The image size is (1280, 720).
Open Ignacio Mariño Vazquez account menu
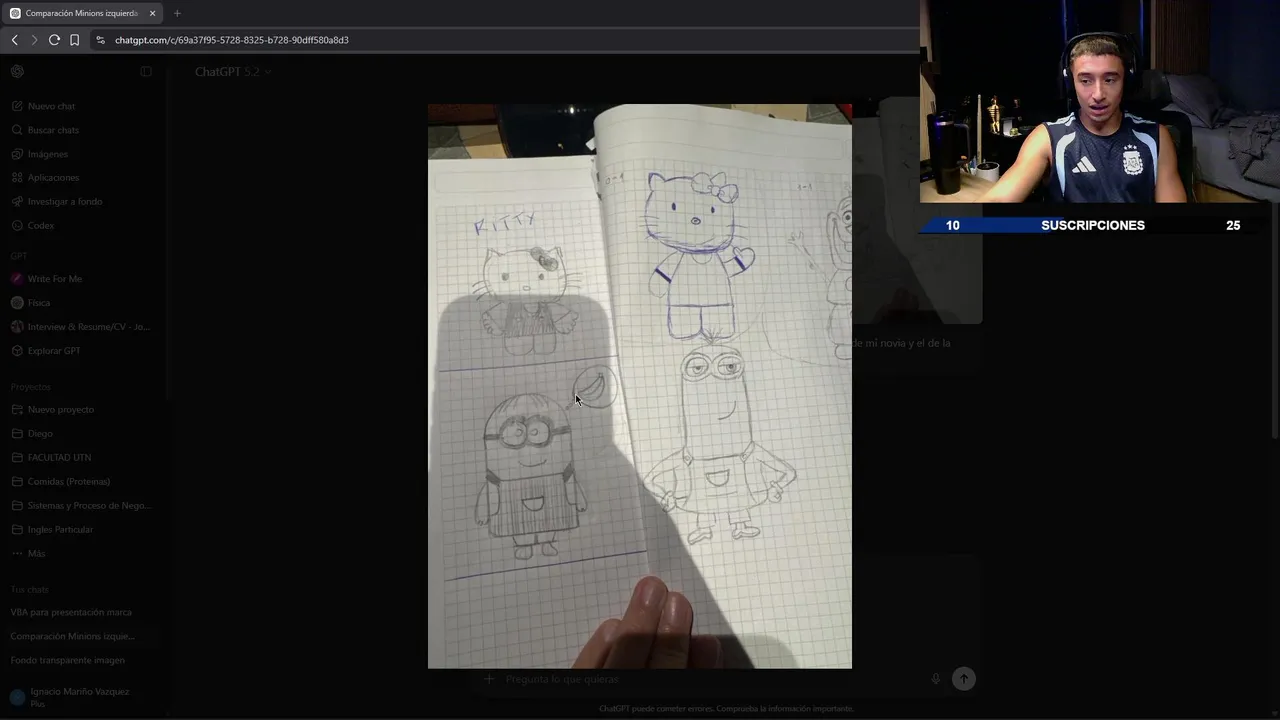tap(80, 697)
